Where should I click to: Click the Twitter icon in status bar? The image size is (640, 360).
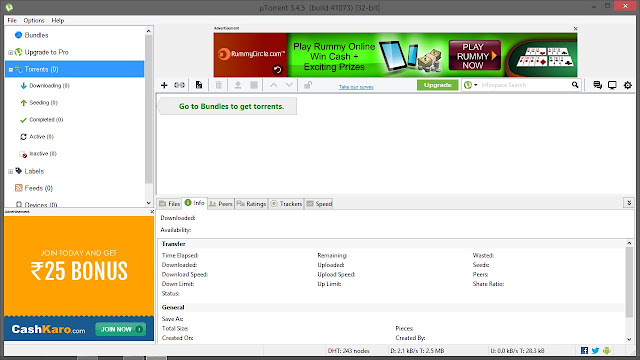(x=596, y=351)
